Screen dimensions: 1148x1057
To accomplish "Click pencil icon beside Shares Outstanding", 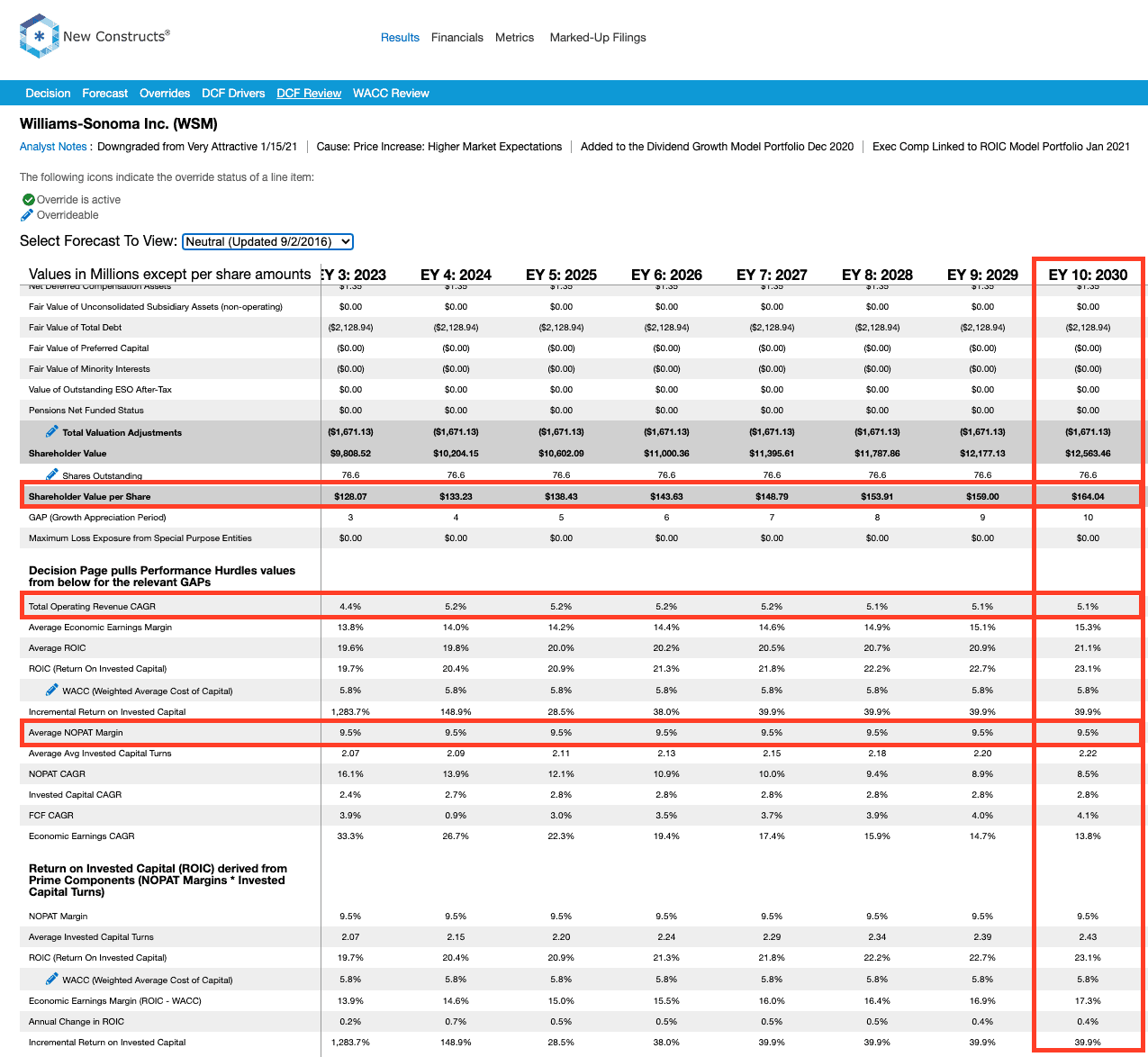I will pyautogui.click(x=52, y=474).
